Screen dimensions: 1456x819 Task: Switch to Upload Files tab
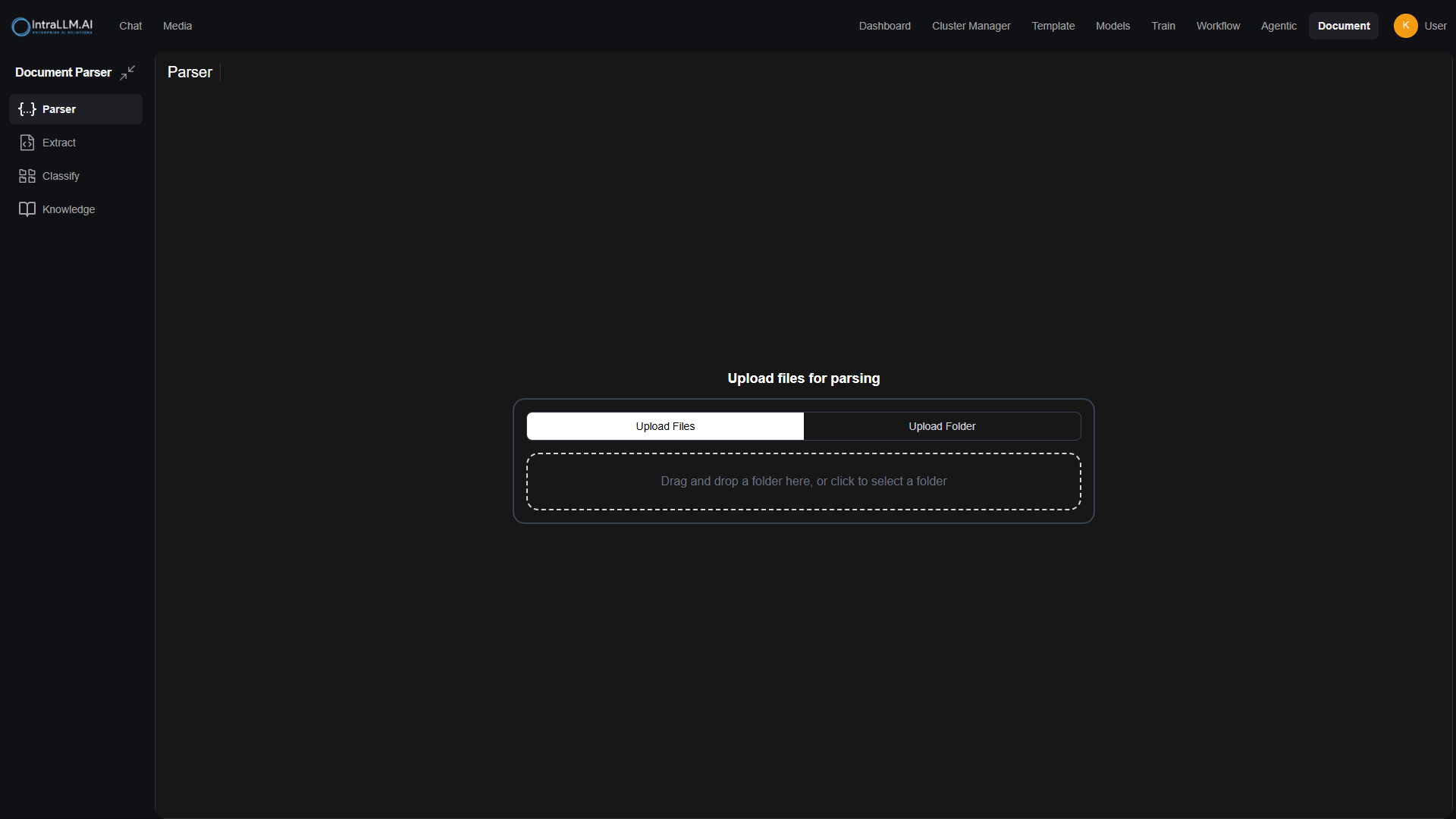(665, 426)
